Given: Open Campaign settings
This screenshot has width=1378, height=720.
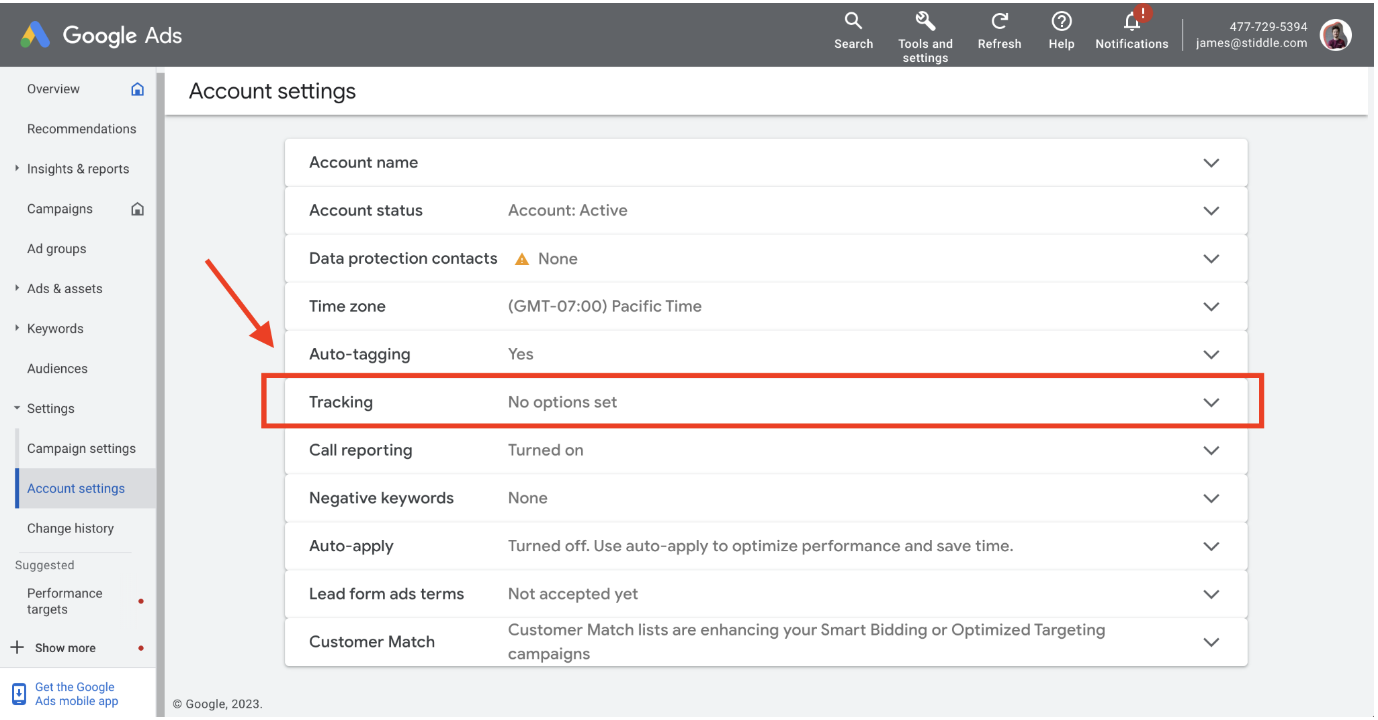Looking at the screenshot, I should coord(81,449).
